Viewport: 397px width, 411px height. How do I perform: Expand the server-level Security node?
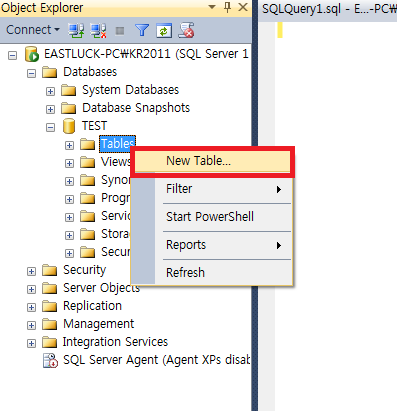[x=31, y=271]
